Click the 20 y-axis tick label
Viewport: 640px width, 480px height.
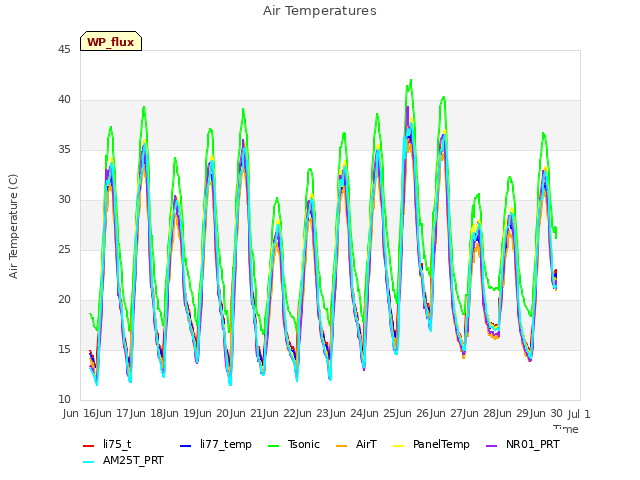point(64,300)
